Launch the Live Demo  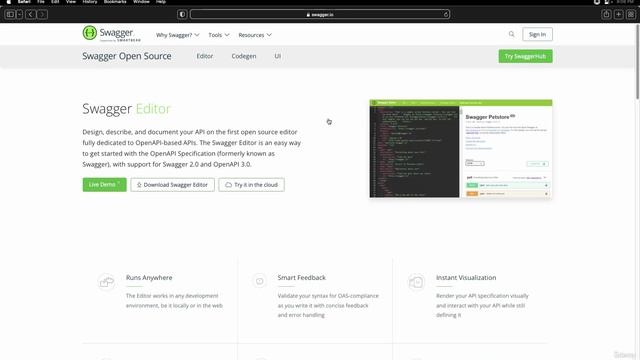(104, 184)
